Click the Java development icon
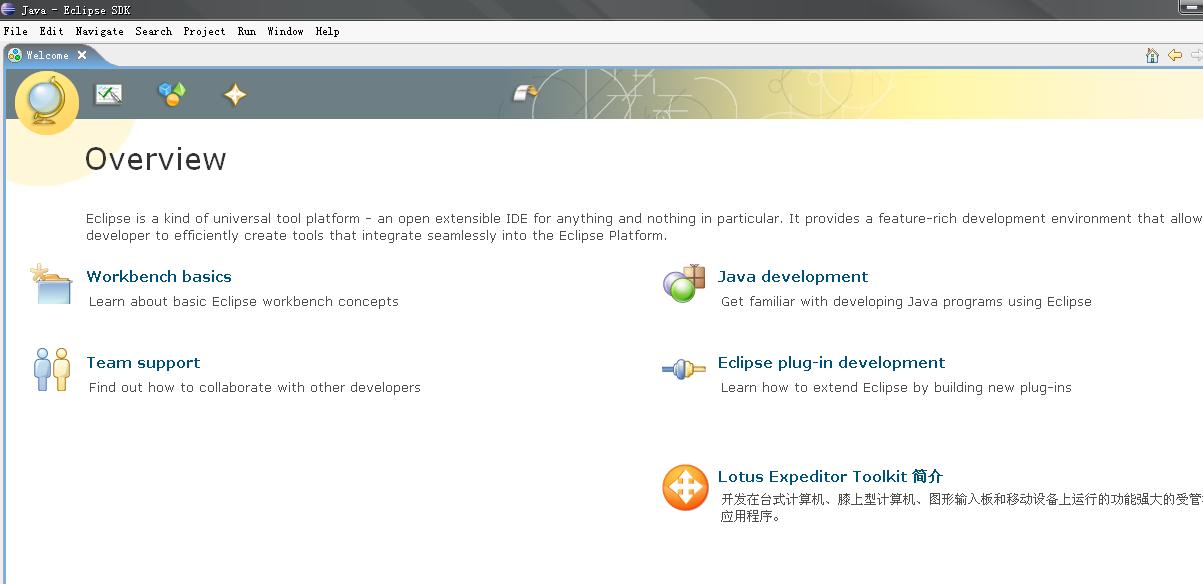 (685, 284)
